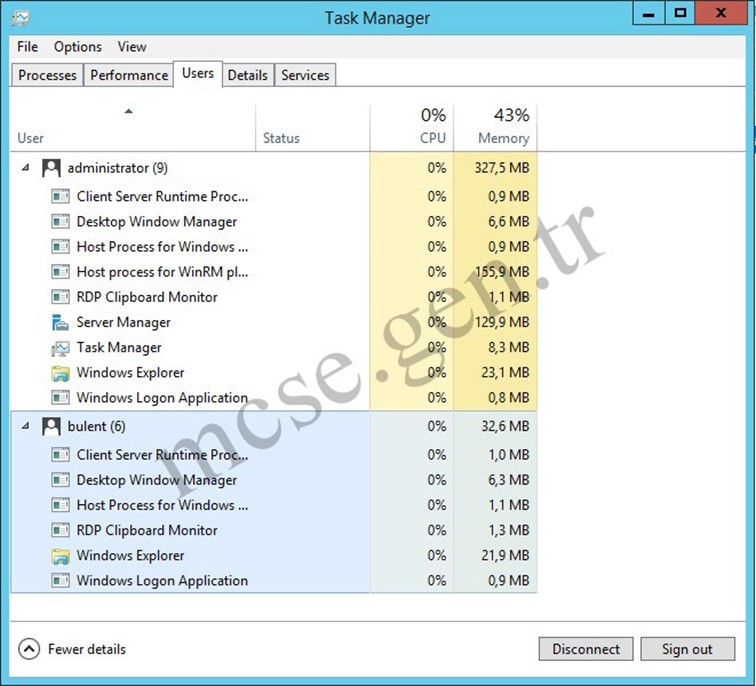
Task: Click the bulent user avatar icon
Action: pyautogui.click(x=51, y=427)
